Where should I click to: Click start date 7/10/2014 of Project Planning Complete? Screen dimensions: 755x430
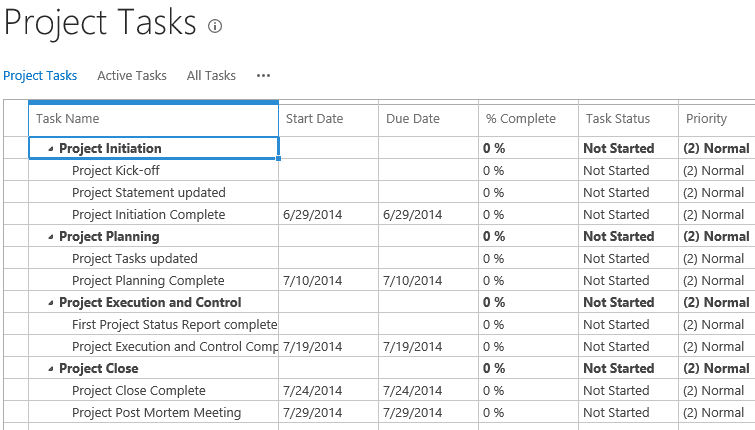click(x=329, y=281)
